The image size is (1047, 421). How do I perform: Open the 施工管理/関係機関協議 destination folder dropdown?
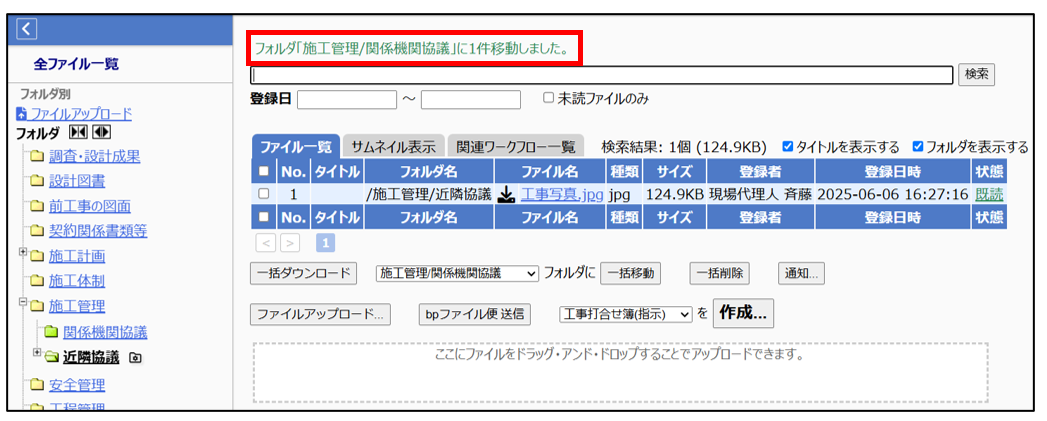457,273
